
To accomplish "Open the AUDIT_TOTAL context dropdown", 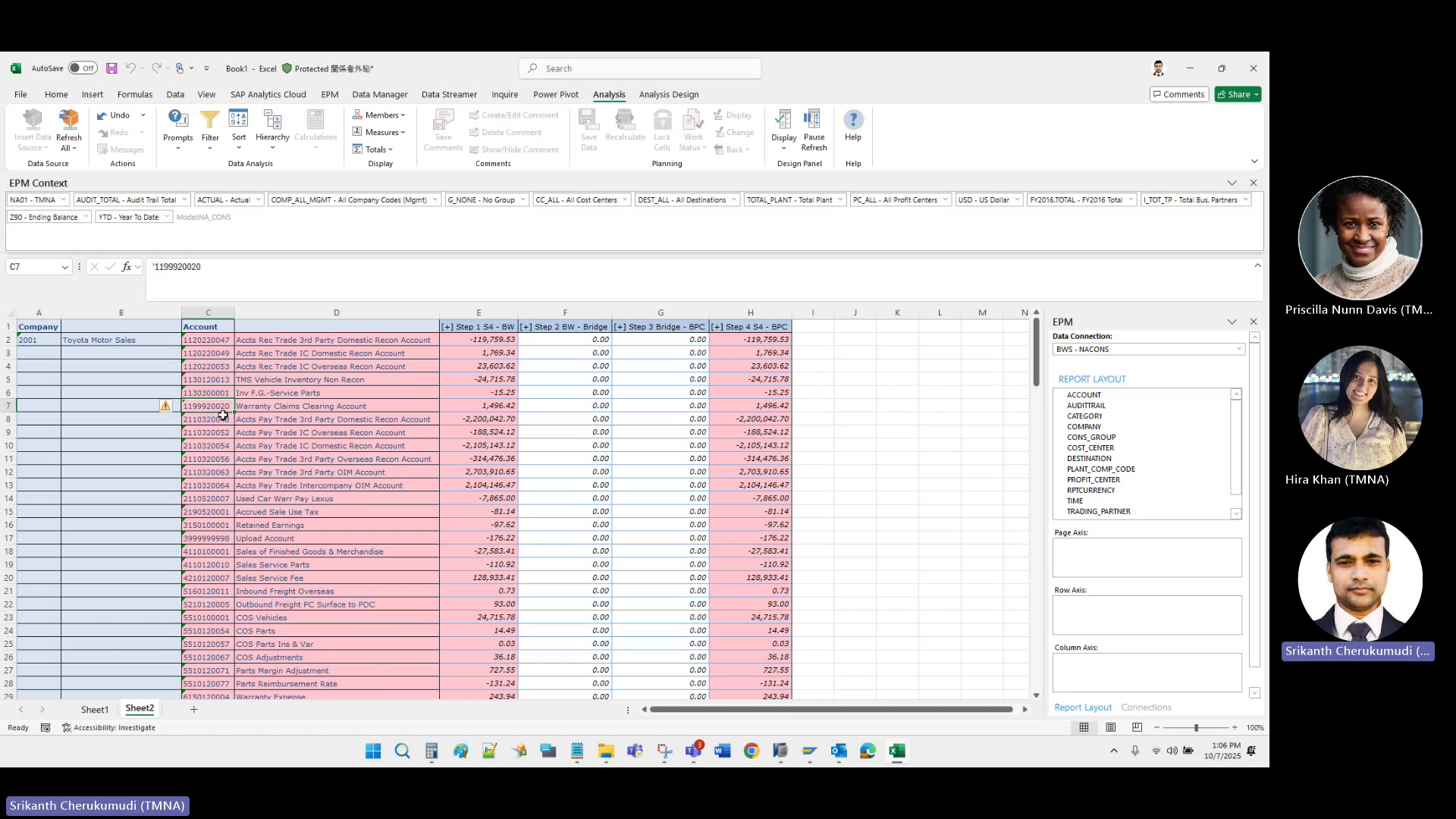I will tap(186, 199).
